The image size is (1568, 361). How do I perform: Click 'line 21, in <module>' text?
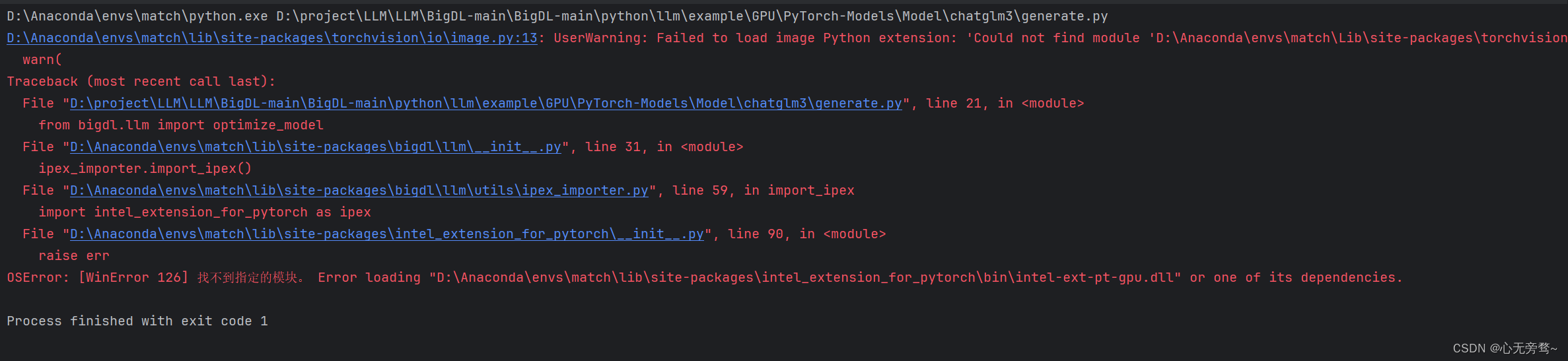coord(1005,103)
